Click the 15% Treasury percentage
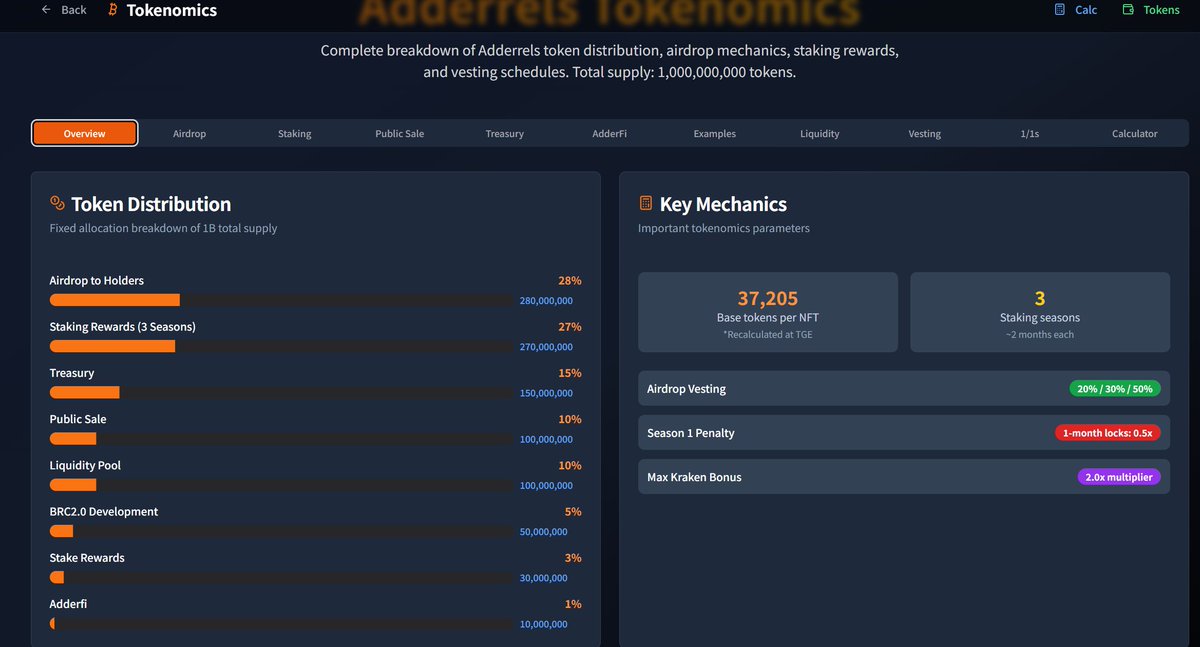The width and height of the screenshot is (1200, 647). point(570,373)
